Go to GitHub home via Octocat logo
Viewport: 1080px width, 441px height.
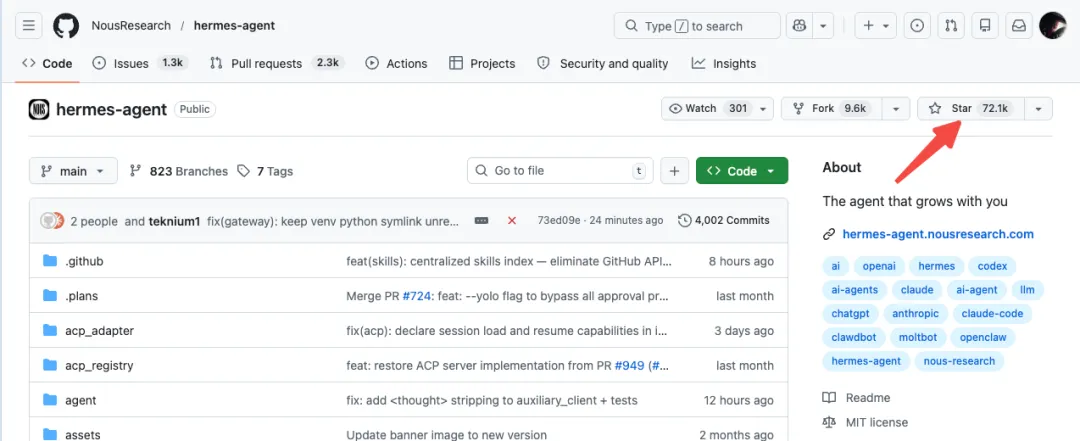pyautogui.click(x=66, y=26)
